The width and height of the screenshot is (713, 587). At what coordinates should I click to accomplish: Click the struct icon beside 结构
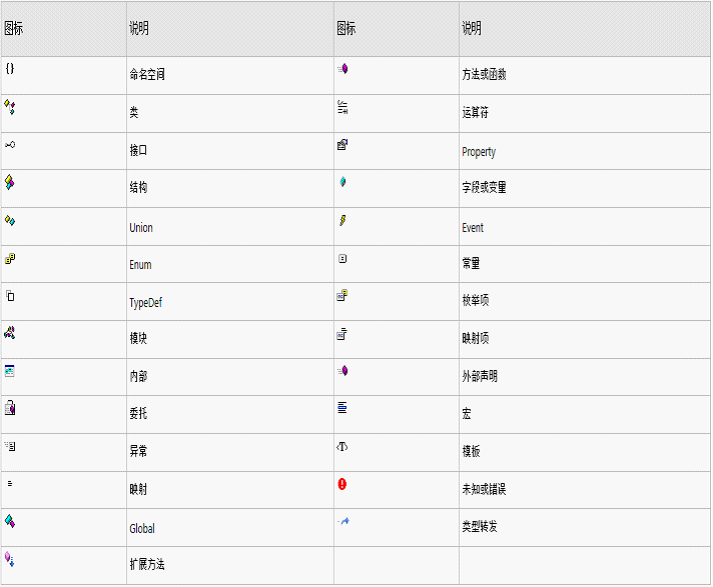tap(10, 182)
